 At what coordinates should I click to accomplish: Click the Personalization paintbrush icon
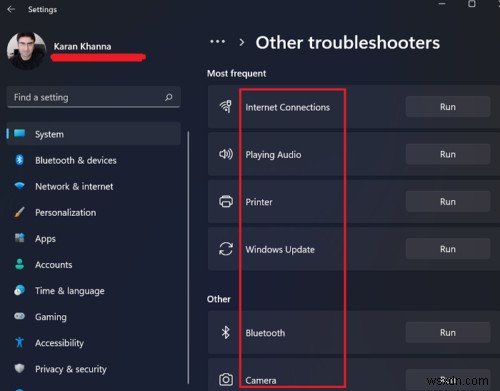[x=20, y=212]
